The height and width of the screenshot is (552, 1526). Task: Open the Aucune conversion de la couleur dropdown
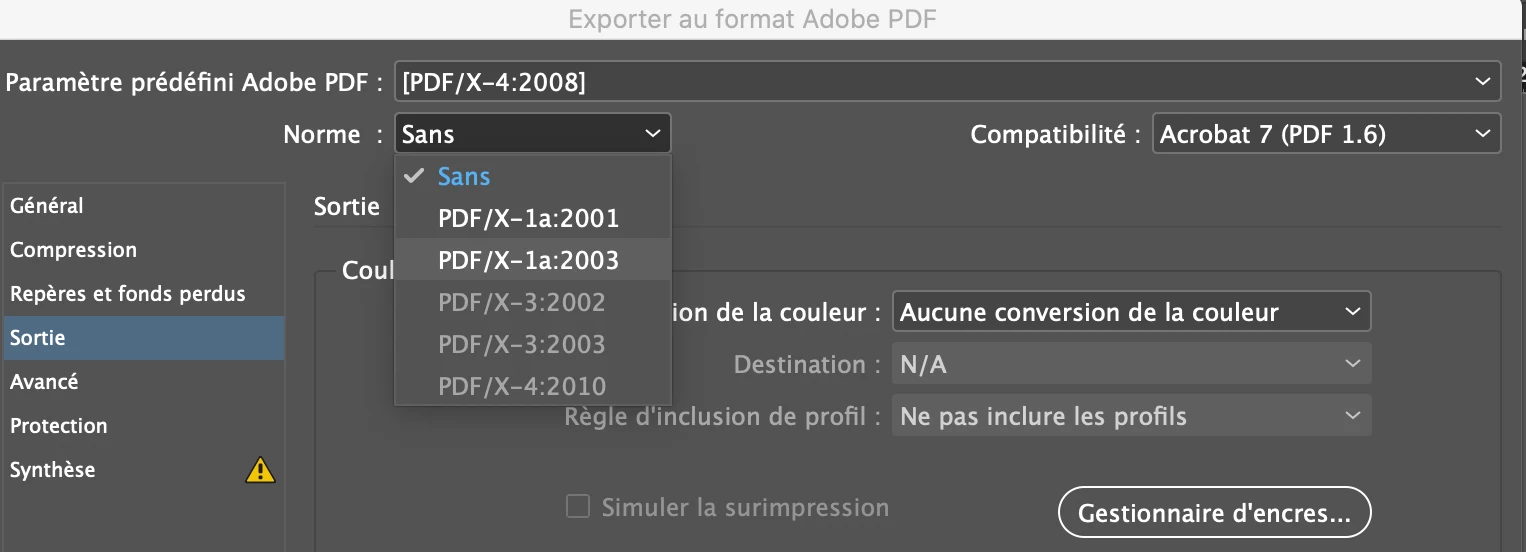tap(1131, 312)
